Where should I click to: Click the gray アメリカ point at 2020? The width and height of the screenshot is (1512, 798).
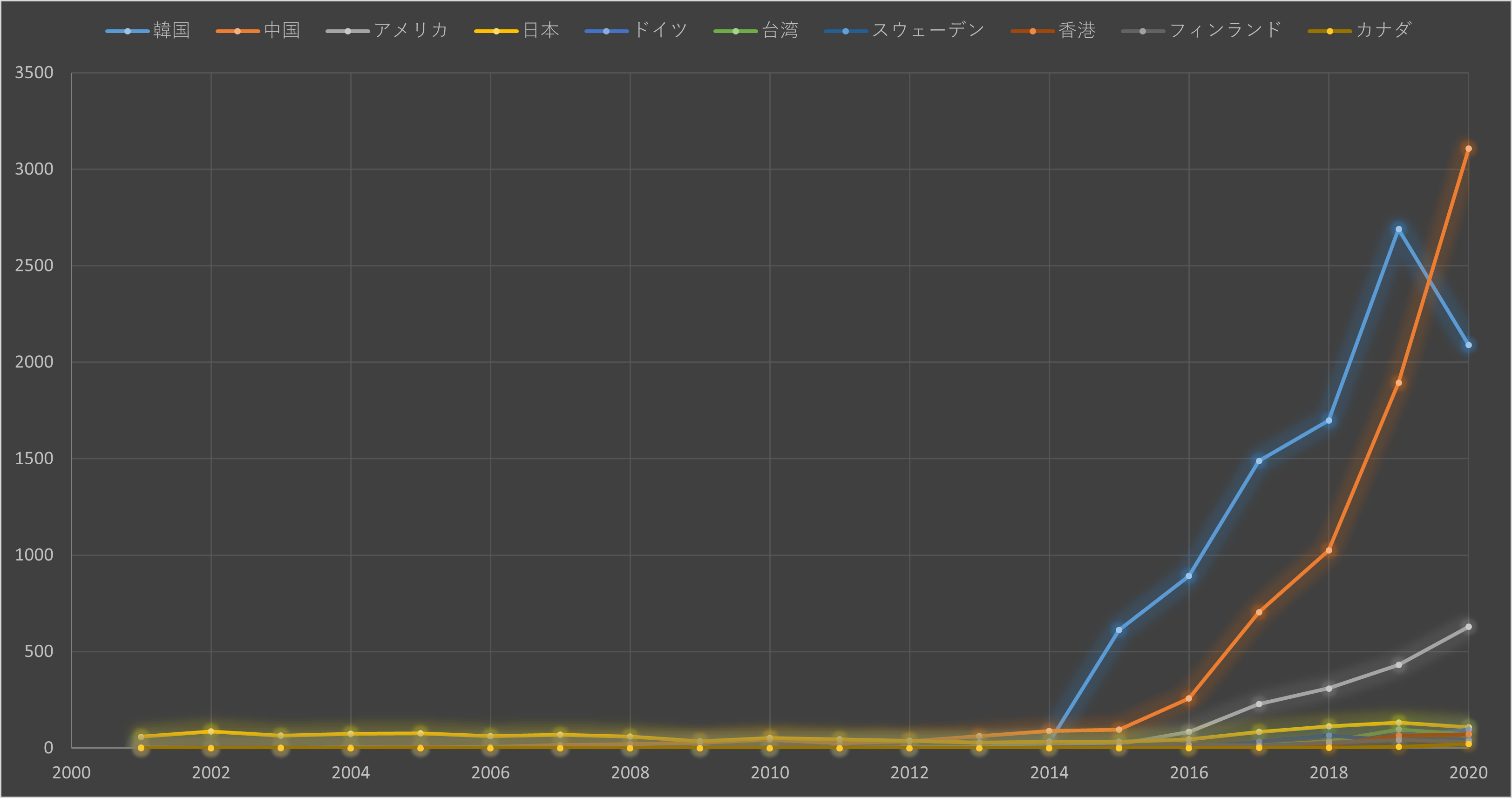pos(1468,627)
